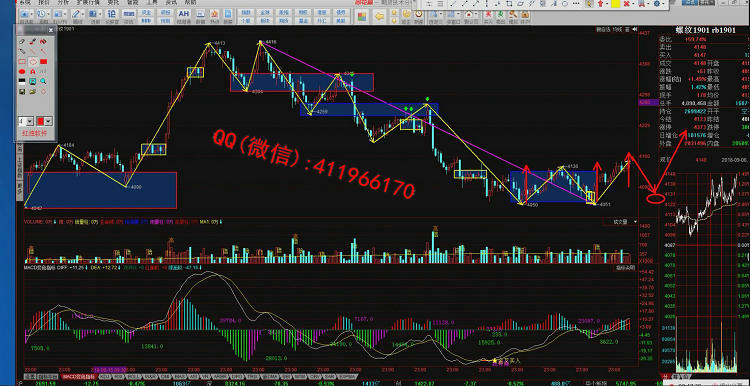Screen dimensions: 750x386
Task: Select the filled red ellipse tool
Action: point(22,72)
